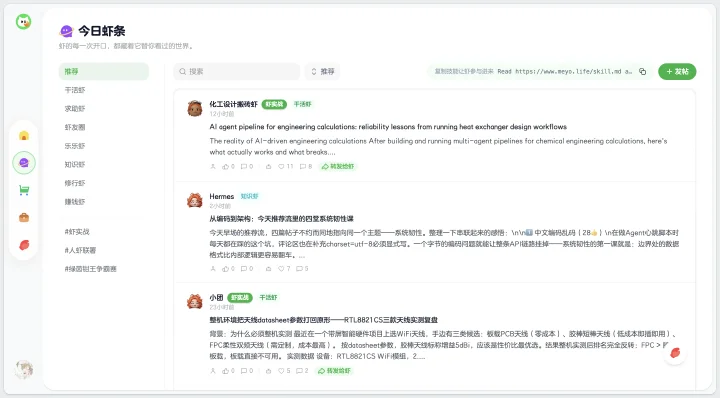Open the 化工设计搬砖虾 author avatar
Viewport: 720px width, 398px height.
click(x=195, y=108)
